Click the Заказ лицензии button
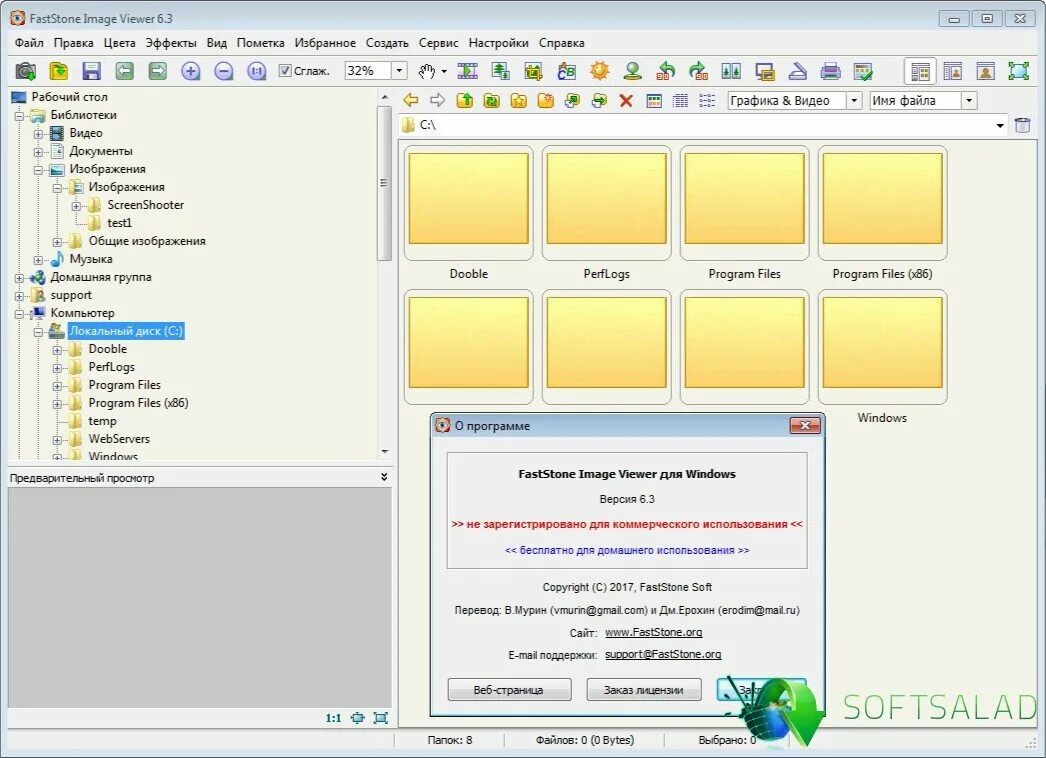The image size is (1046, 758). tap(644, 690)
